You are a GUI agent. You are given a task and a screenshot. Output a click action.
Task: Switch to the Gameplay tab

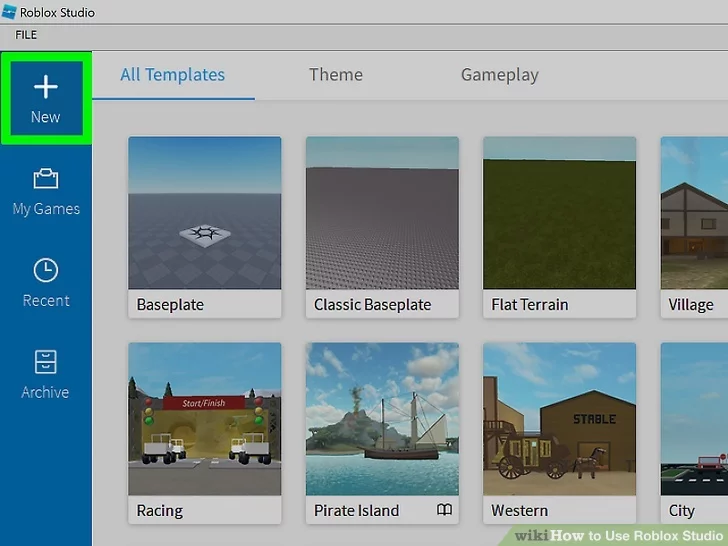500,75
